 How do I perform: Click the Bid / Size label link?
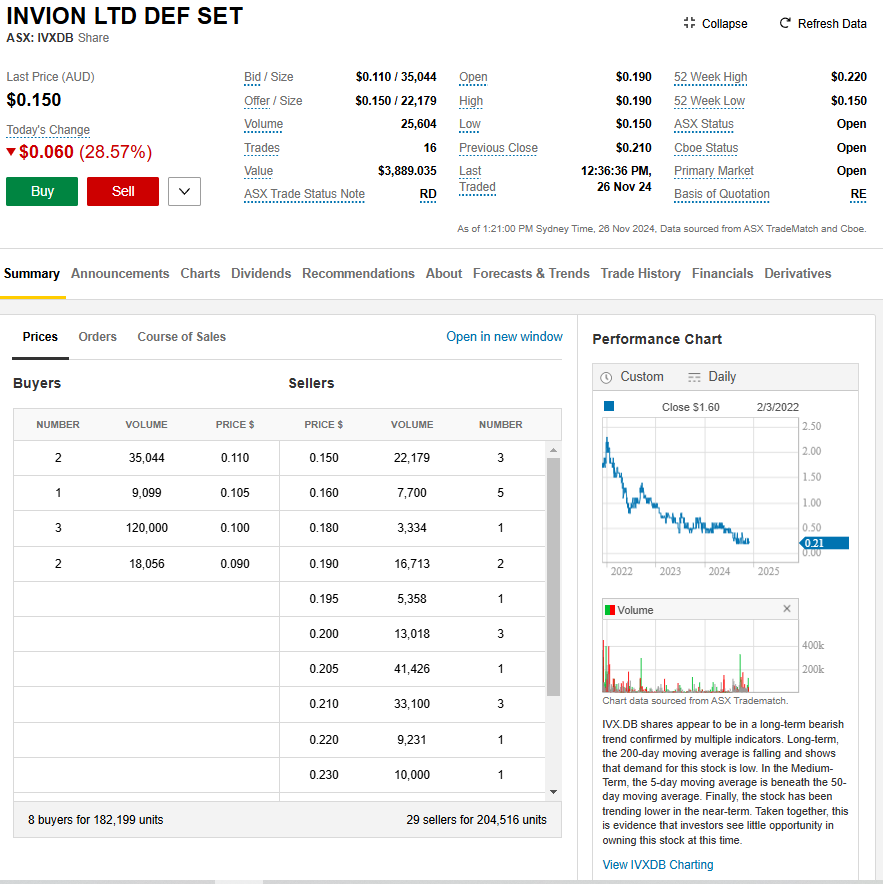coord(268,77)
